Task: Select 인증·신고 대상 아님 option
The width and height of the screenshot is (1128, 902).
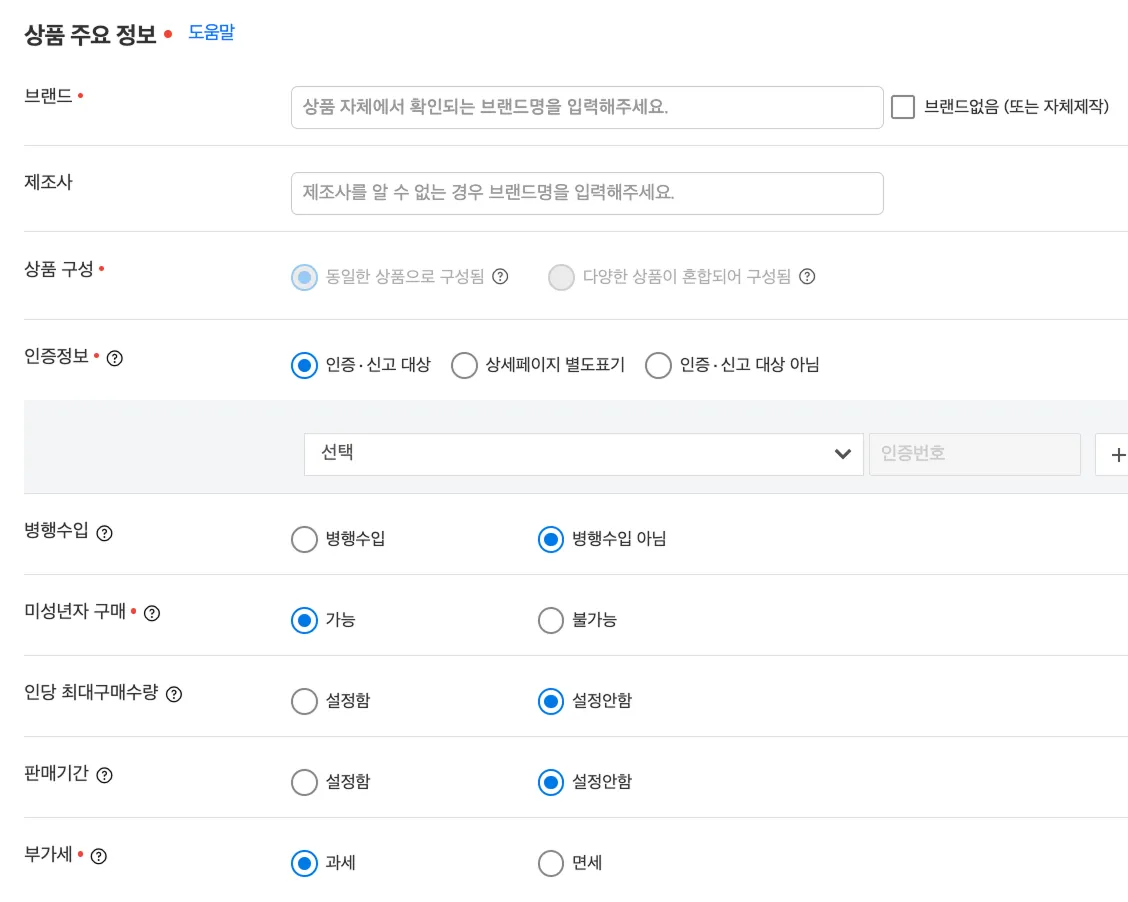Action: pos(658,365)
